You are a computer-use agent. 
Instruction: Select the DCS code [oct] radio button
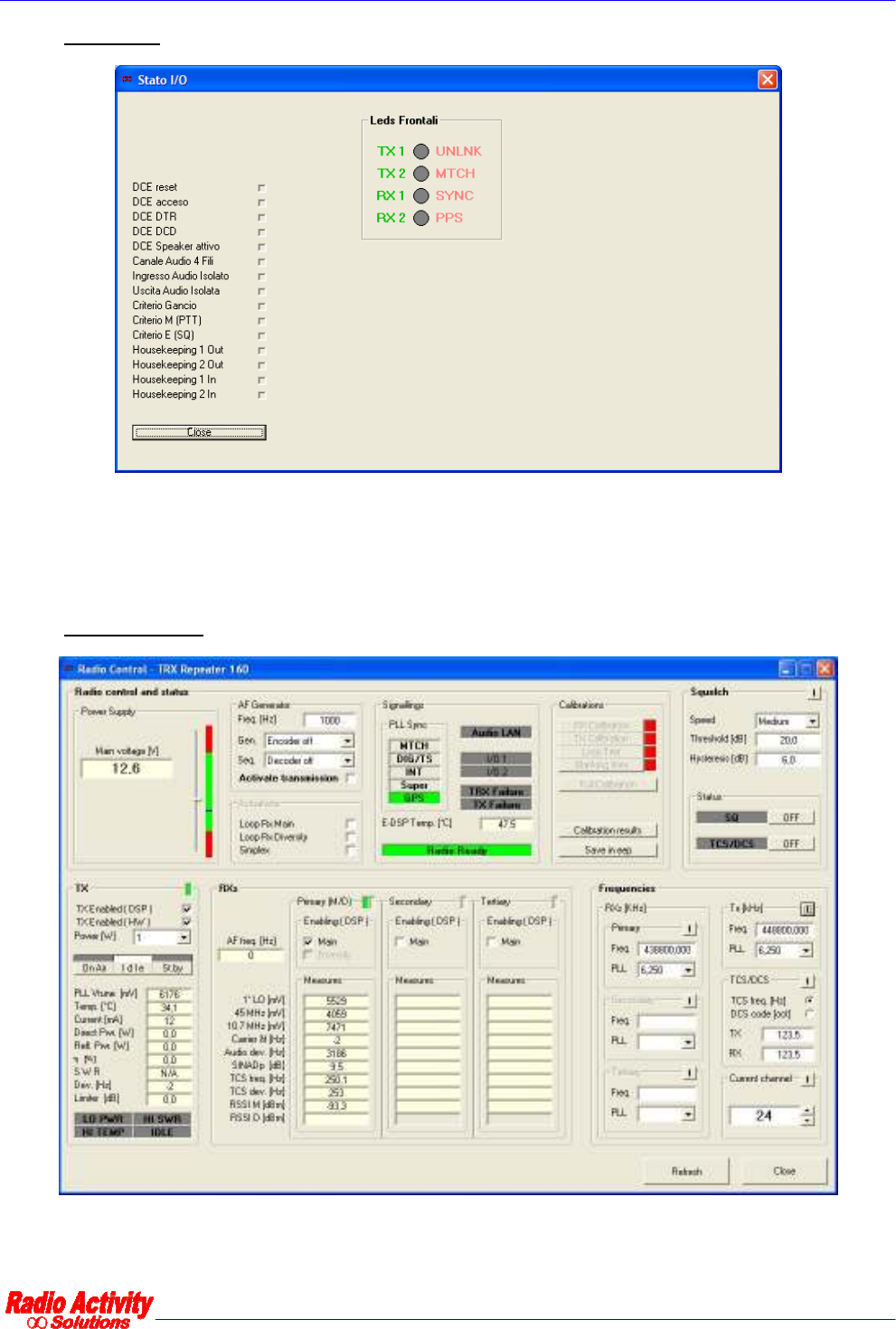tap(809, 1013)
